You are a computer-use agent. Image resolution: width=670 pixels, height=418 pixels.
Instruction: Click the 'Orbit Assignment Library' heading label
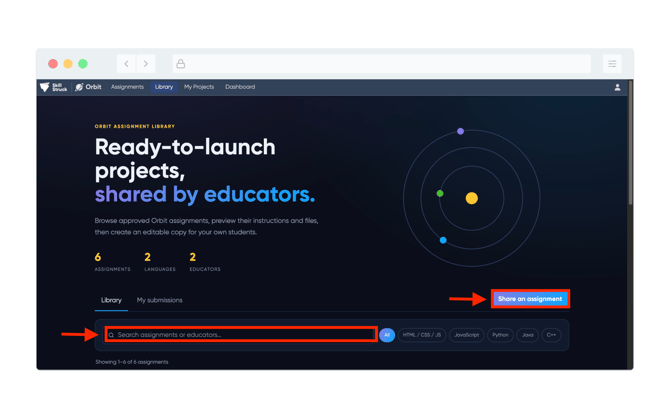pos(135,127)
